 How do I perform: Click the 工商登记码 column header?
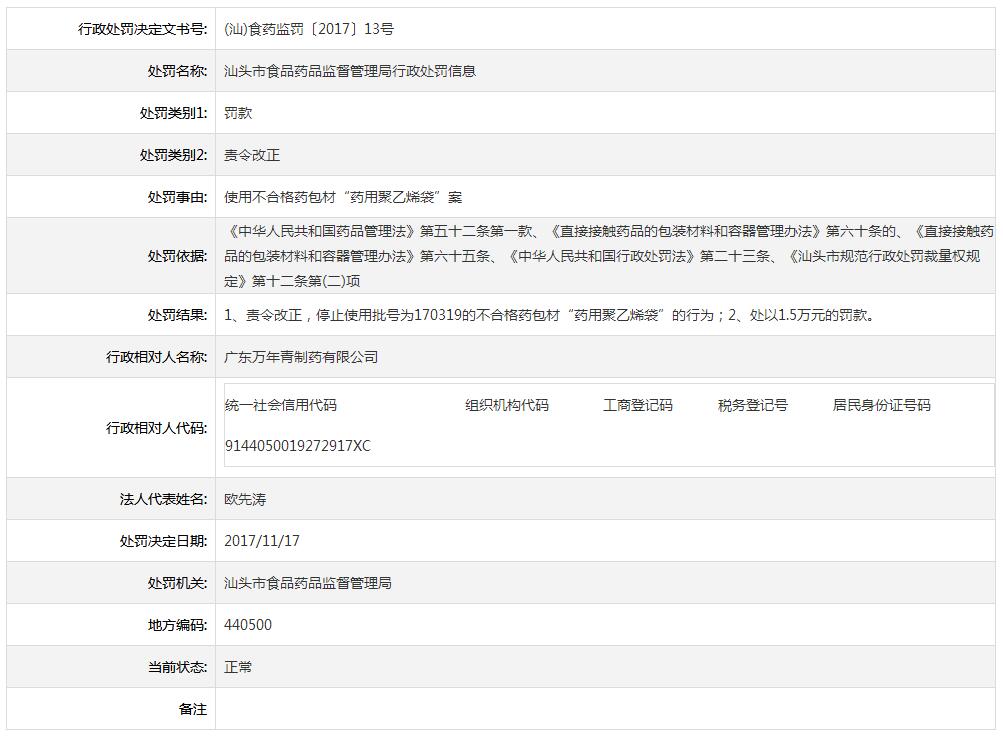[638, 405]
